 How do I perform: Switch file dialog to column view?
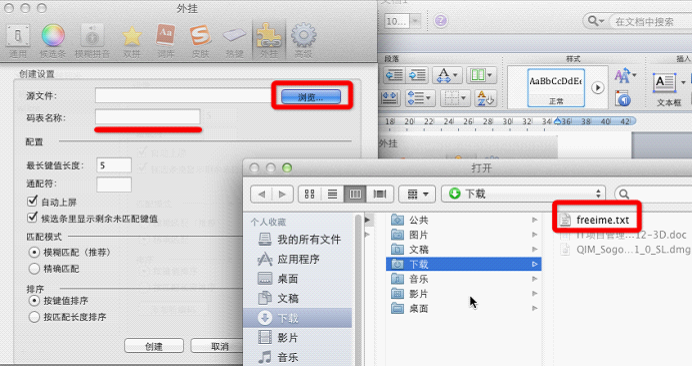(x=355, y=194)
